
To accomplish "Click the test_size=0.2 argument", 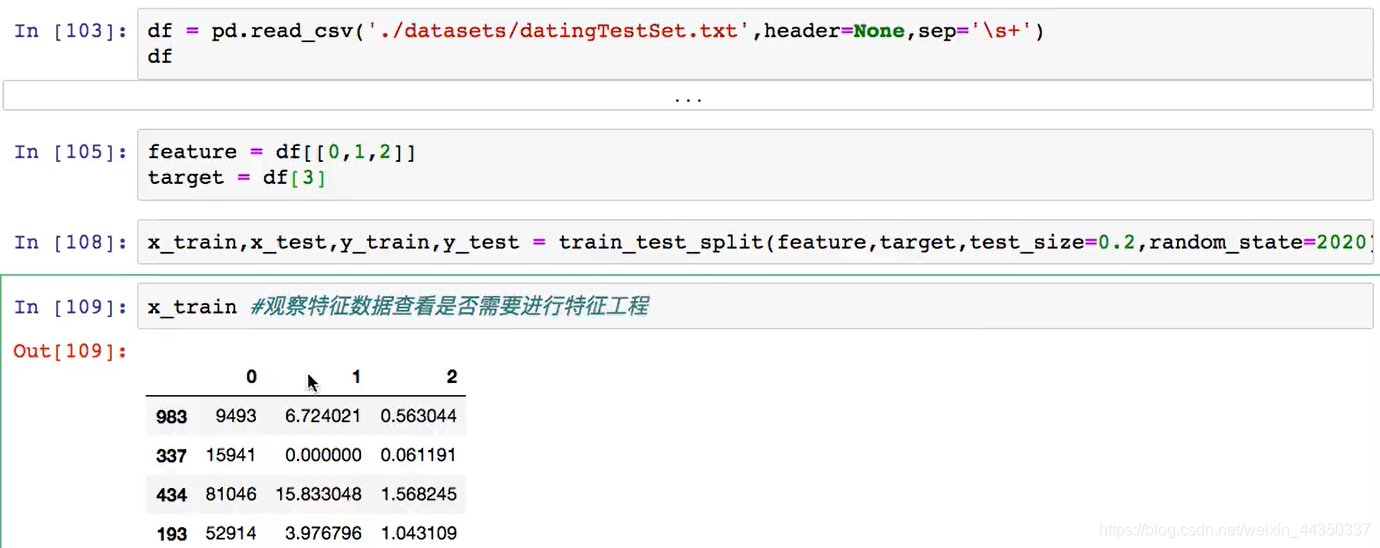I will (1053, 242).
